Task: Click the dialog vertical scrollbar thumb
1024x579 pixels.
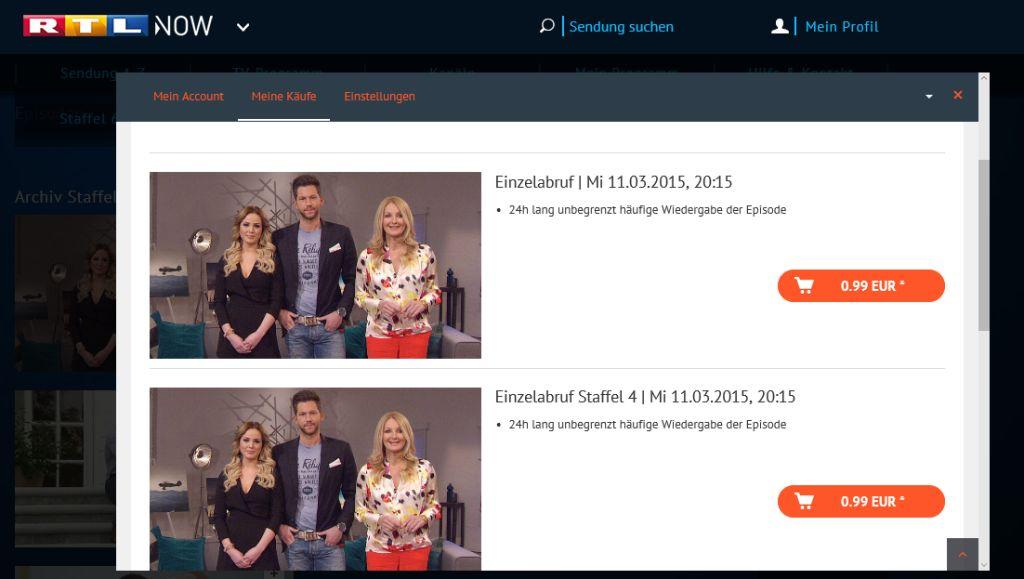Action: [x=984, y=245]
